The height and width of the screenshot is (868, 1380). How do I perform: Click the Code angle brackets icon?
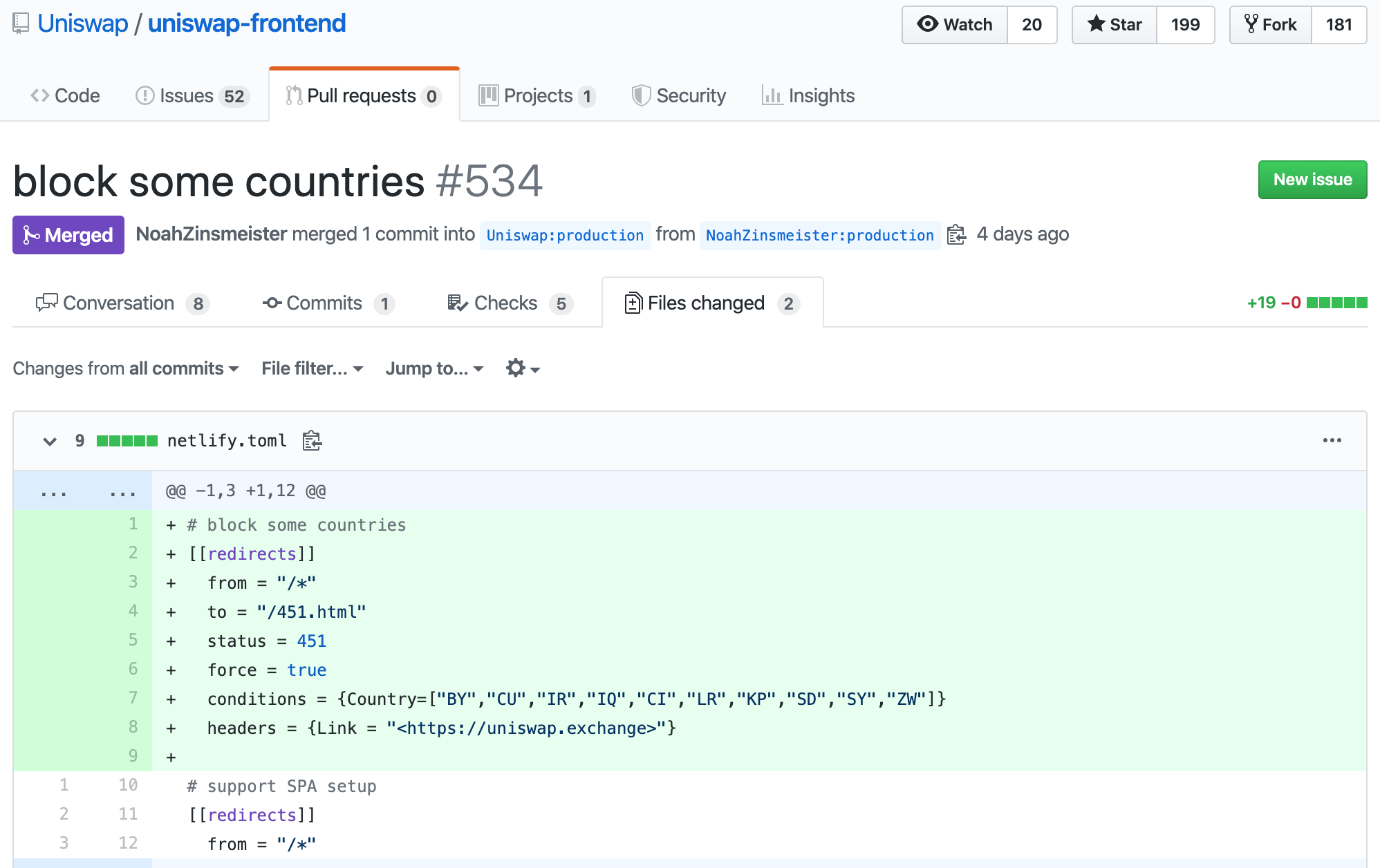40,95
